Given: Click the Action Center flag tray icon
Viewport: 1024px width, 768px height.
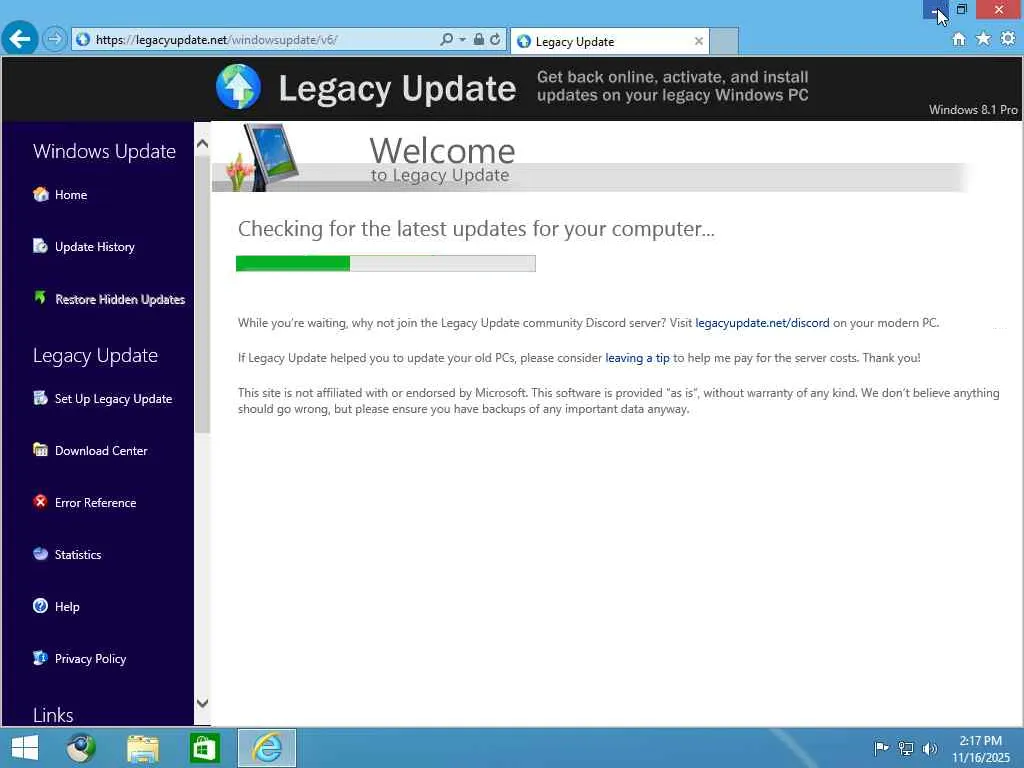Looking at the screenshot, I should [881, 748].
